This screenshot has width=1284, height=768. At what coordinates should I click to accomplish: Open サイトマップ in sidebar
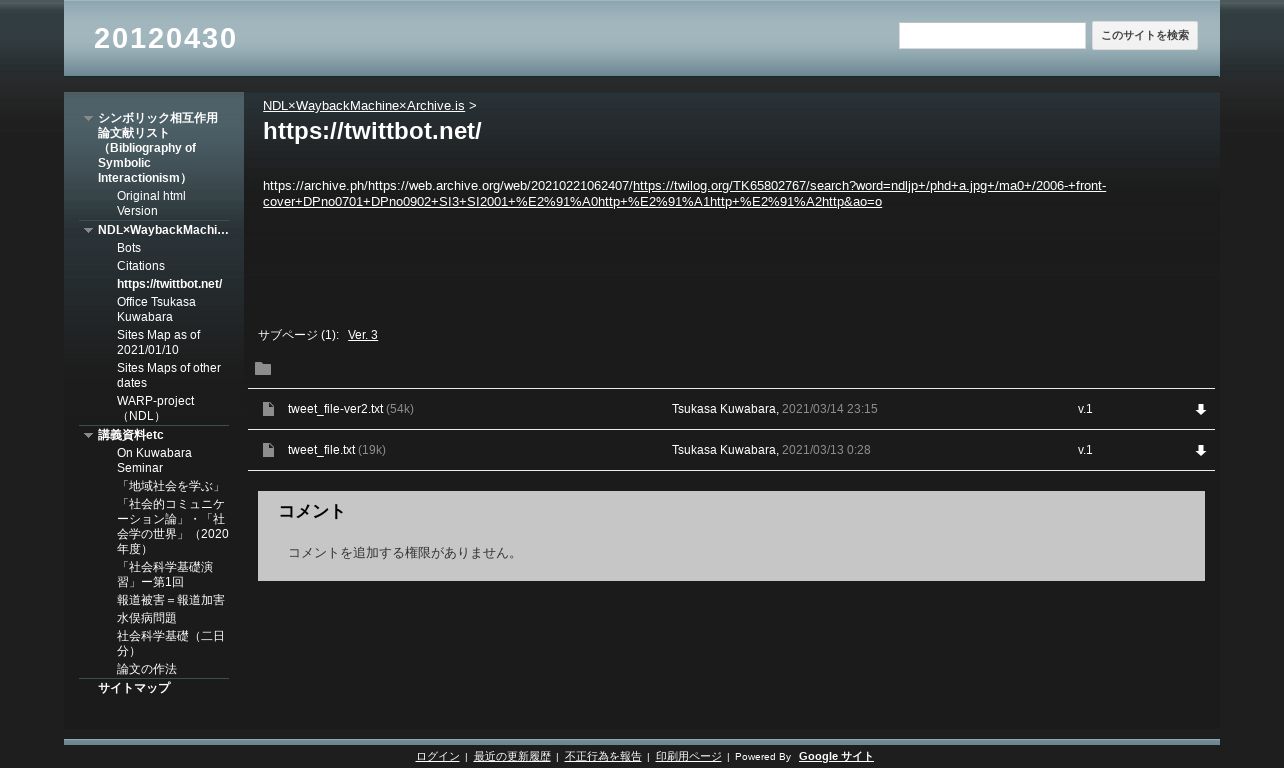pos(134,688)
